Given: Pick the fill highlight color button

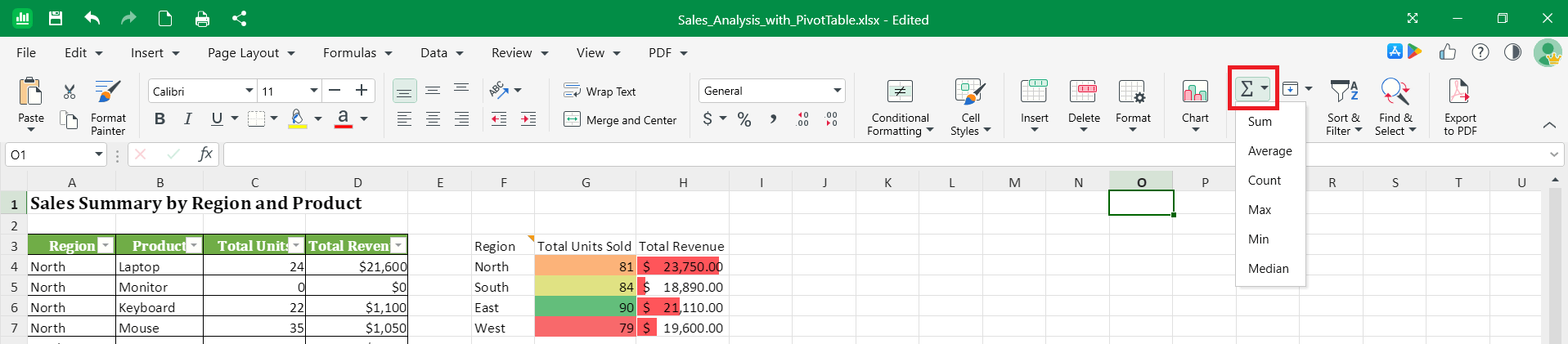Looking at the screenshot, I should (x=298, y=119).
